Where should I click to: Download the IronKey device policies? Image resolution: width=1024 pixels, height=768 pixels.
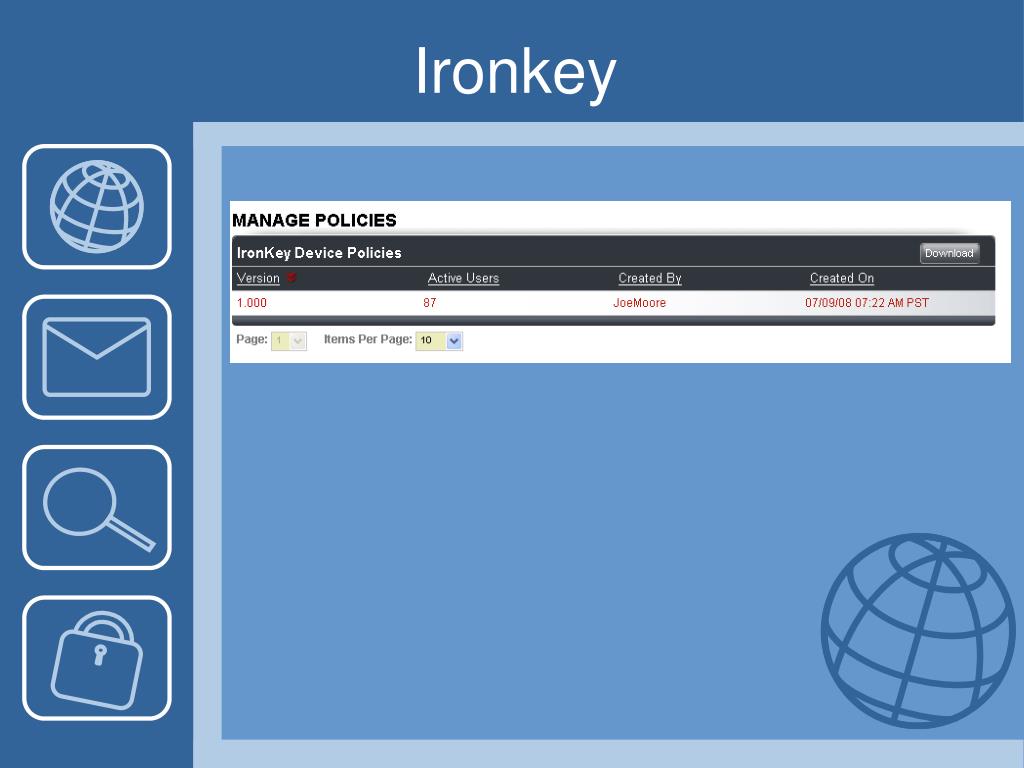coord(949,253)
